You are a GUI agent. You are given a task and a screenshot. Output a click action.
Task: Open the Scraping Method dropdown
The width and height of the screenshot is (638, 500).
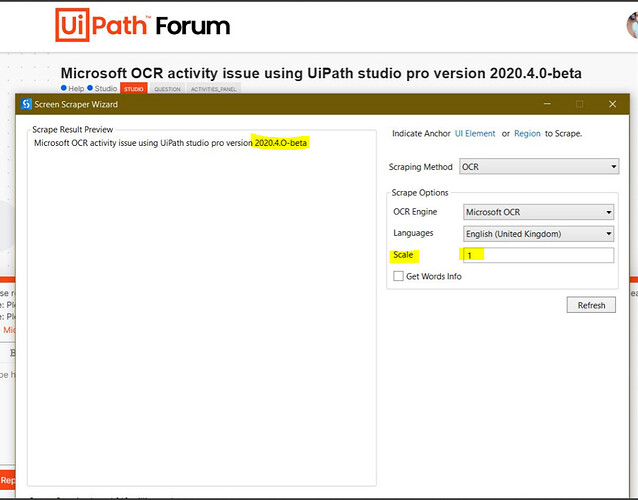(x=539, y=167)
